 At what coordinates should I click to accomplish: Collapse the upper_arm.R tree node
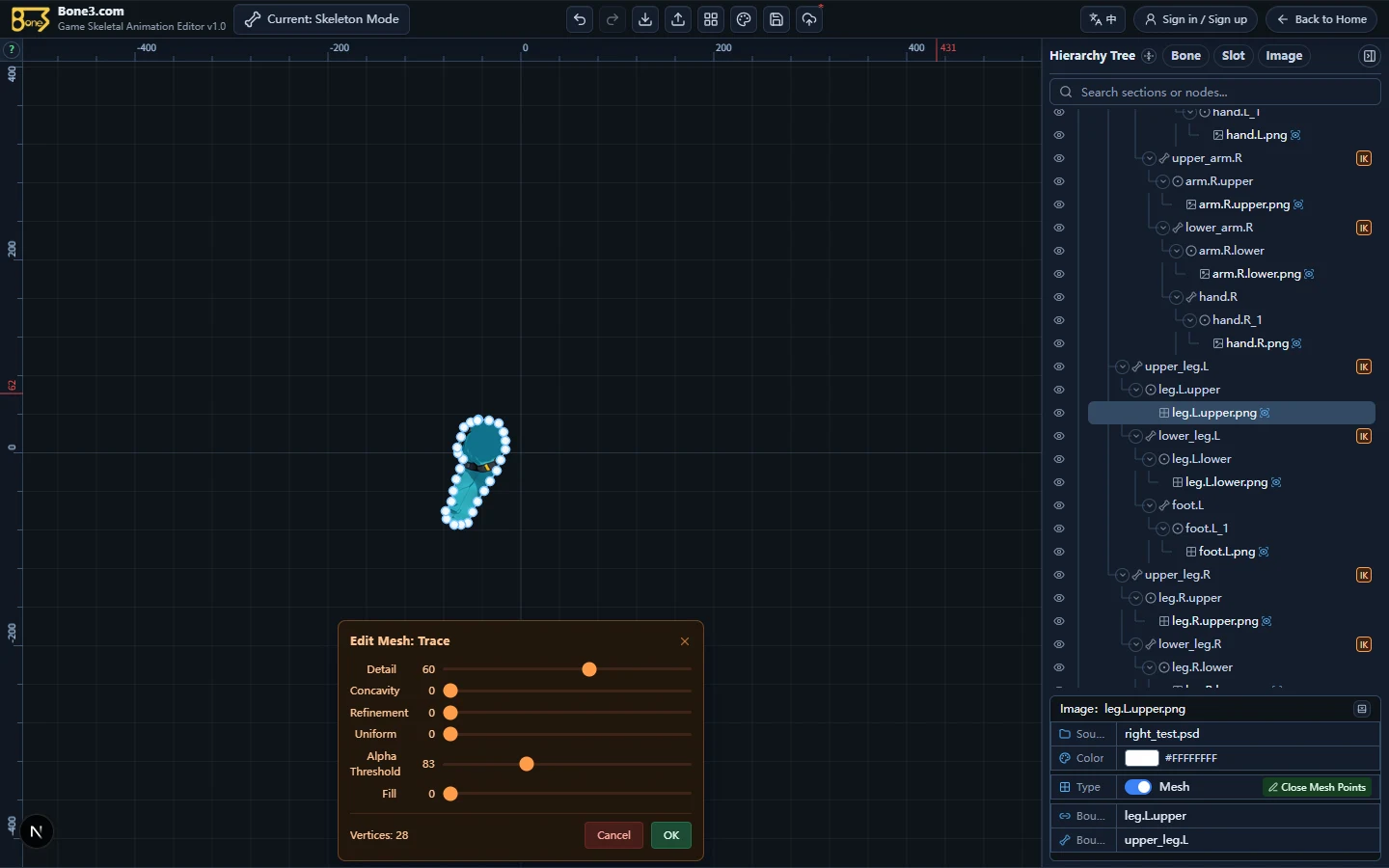click(1150, 158)
